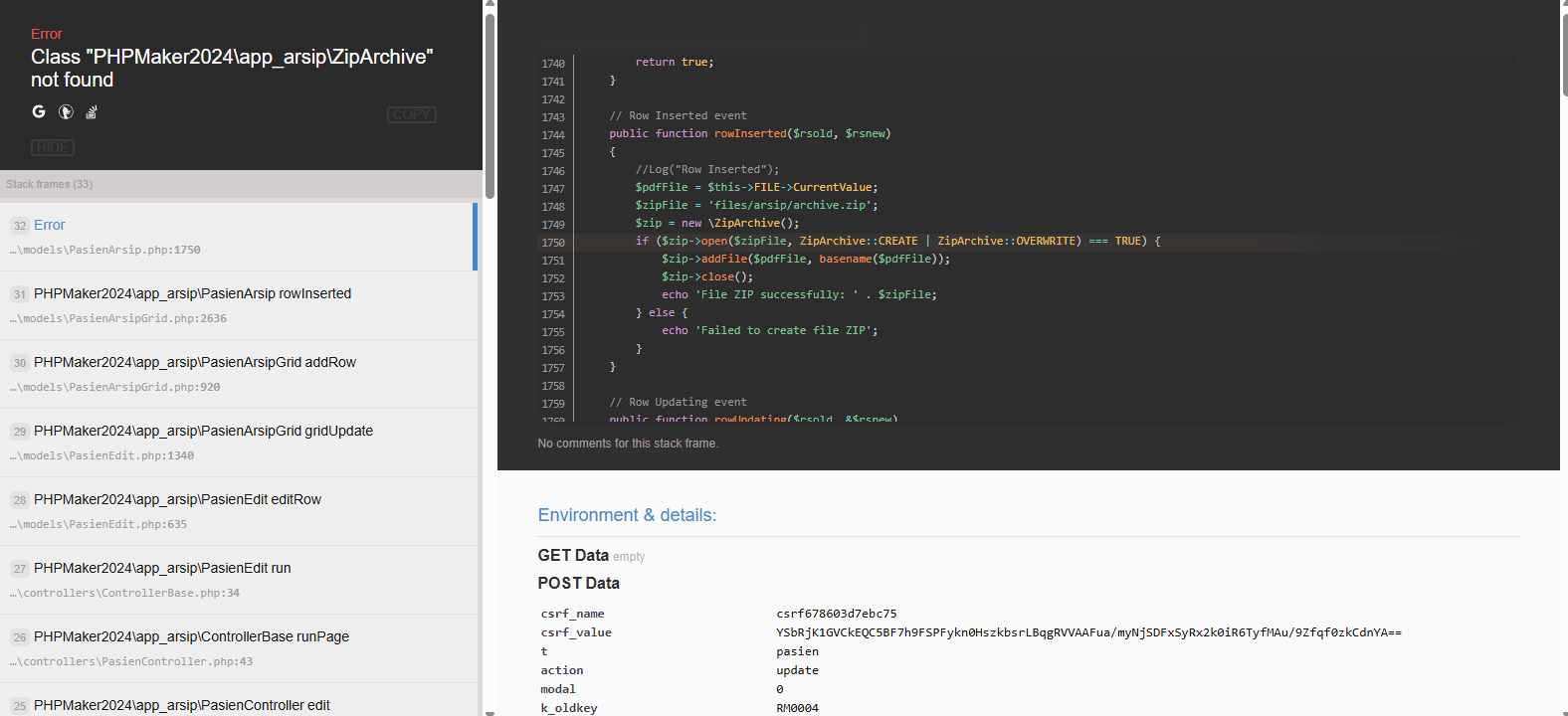Select frame 26 ControllerBase runPage
Image resolution: width=1568 pixels, height=716 pixels.
click(x=239, y=648)
